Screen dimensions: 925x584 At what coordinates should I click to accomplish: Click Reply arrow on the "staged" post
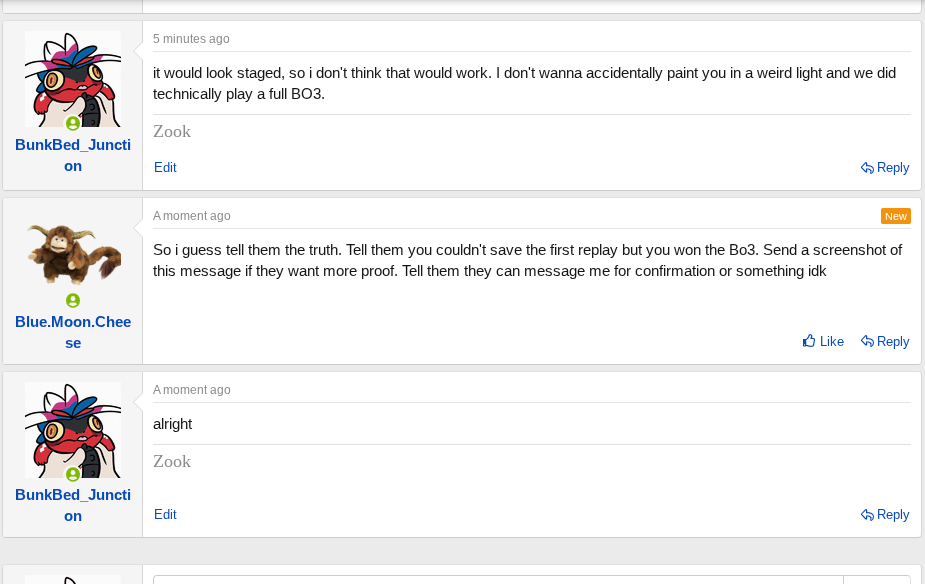coord(885,168)
